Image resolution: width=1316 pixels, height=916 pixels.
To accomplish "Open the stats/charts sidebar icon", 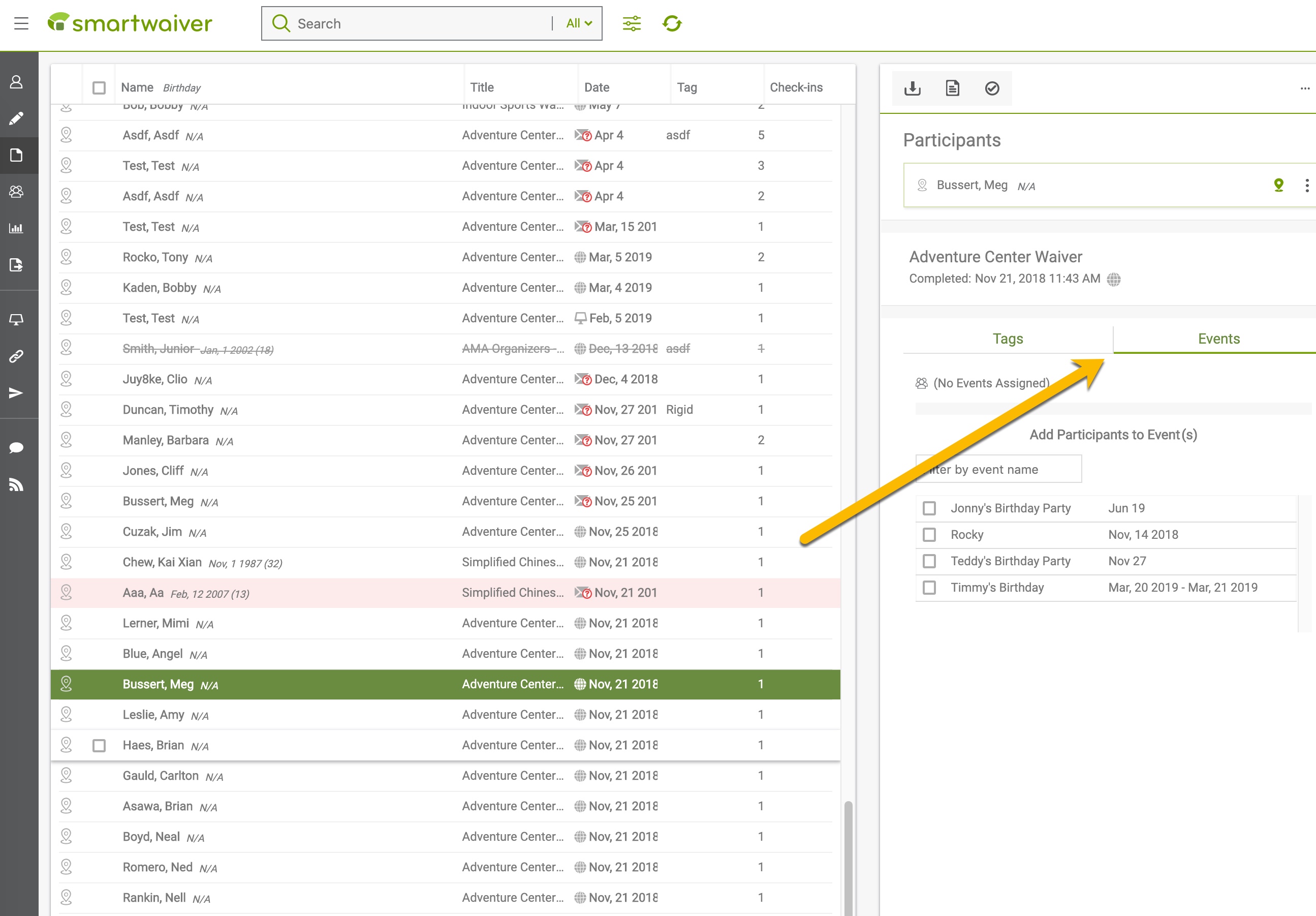I will (17, 228).
